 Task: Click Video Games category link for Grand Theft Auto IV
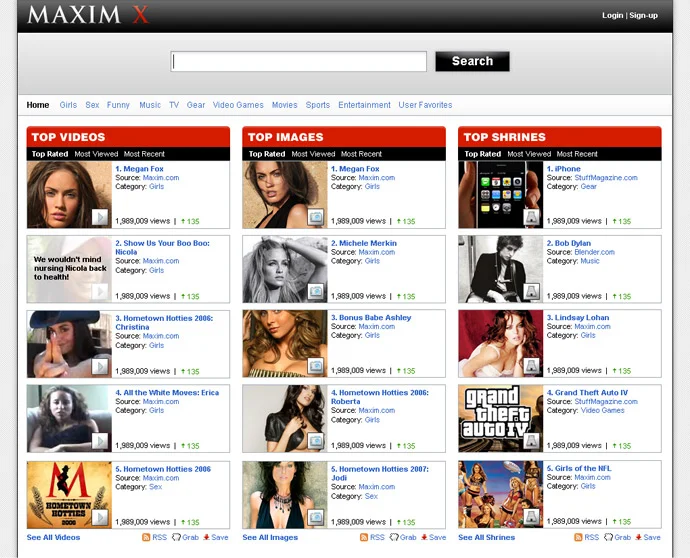click(602, 410)
